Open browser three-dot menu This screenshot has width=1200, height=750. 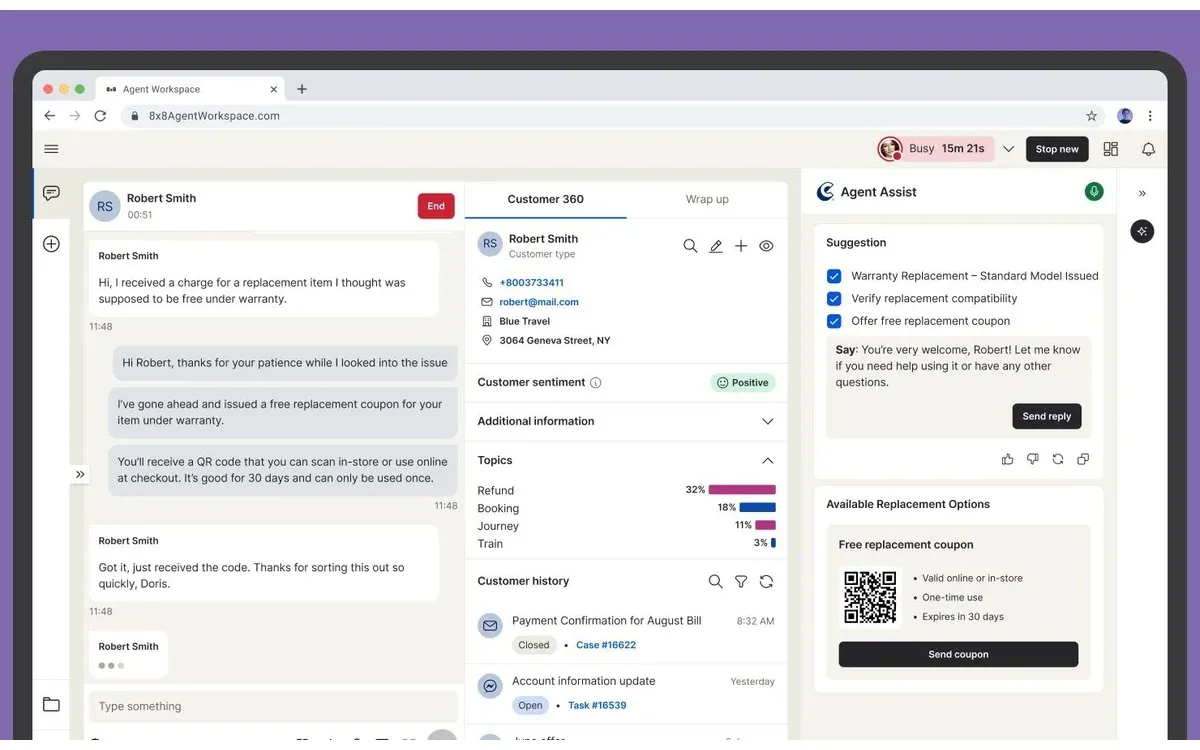point(1150,116)
